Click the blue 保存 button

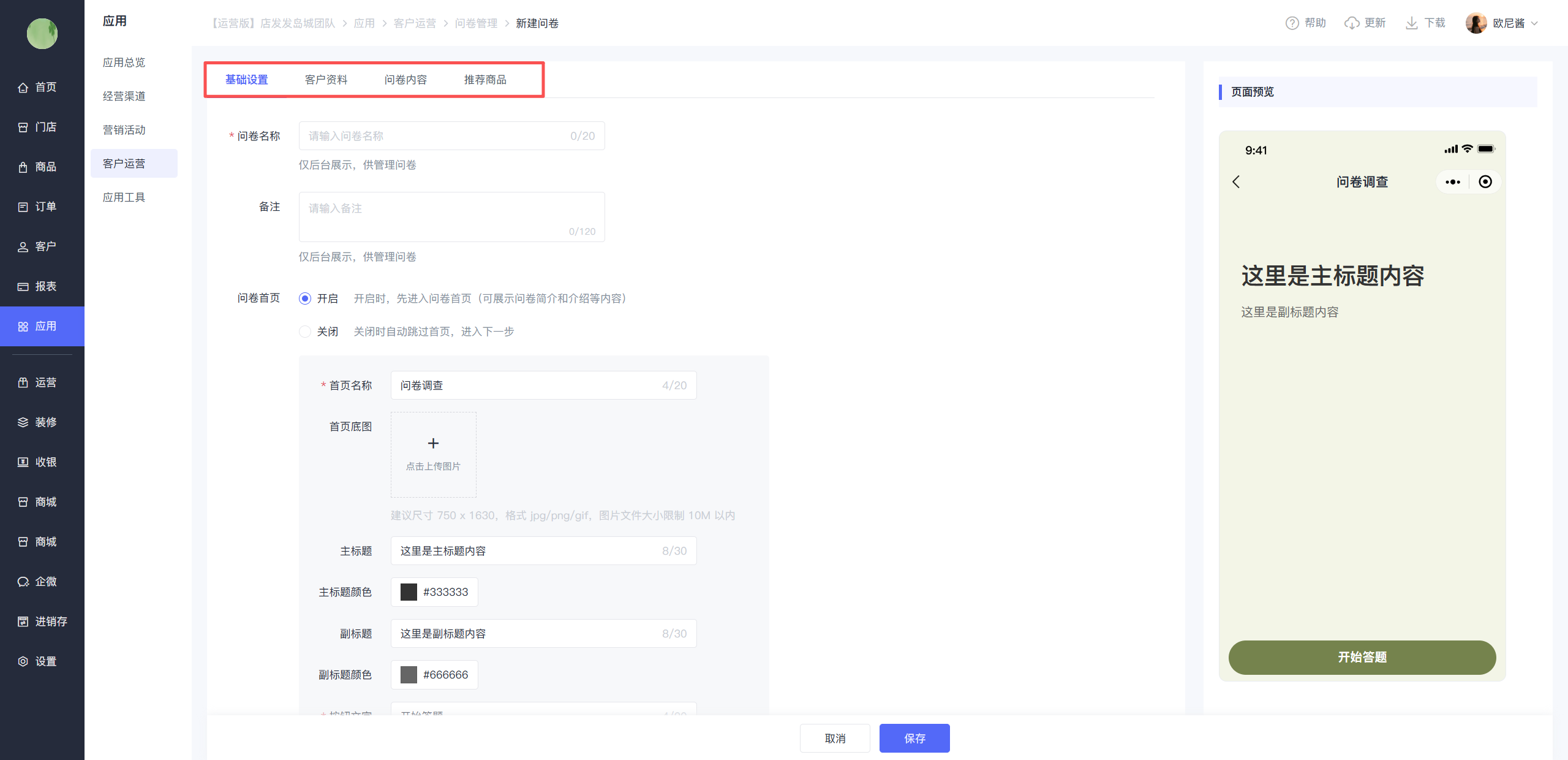pyautogui.click(x=914, y=739)
